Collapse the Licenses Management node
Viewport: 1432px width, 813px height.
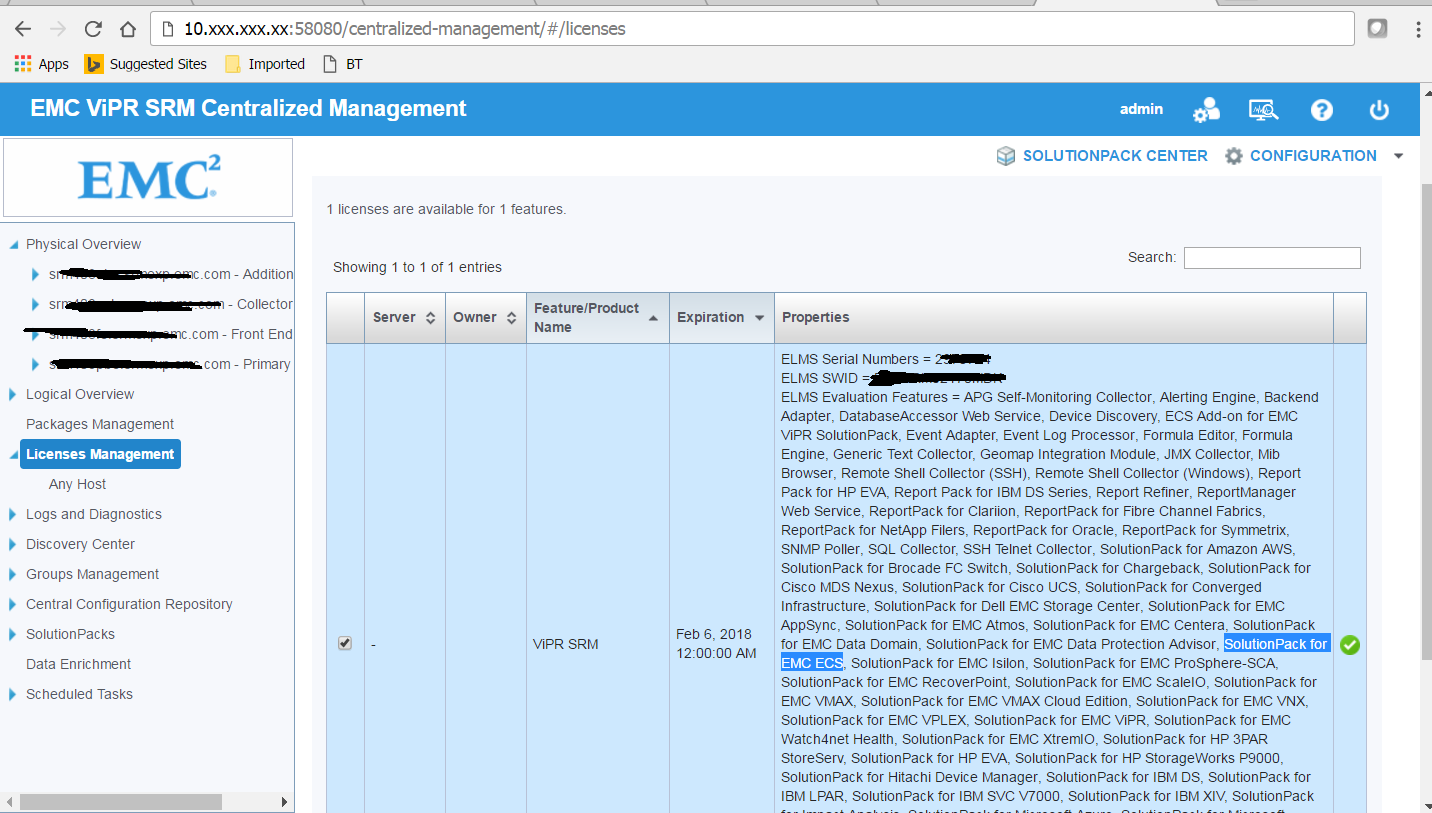point(14,454)
